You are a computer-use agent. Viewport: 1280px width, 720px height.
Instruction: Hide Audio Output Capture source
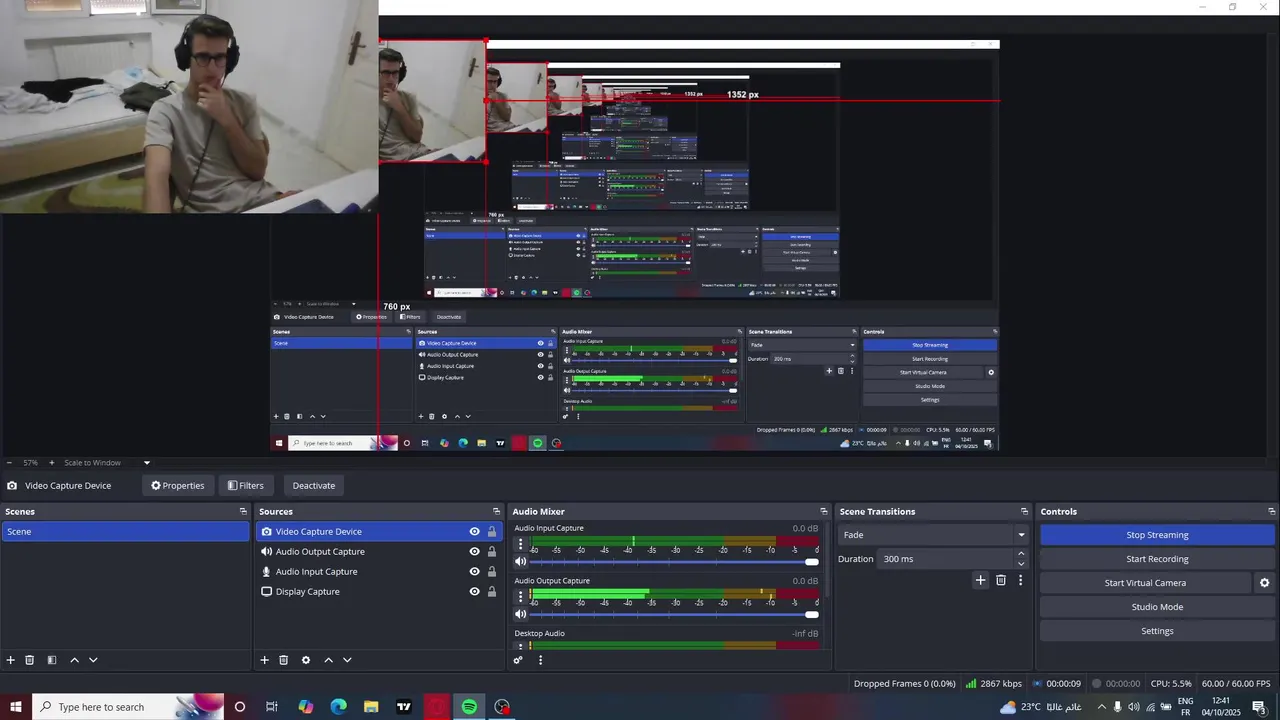coord(475,552)
